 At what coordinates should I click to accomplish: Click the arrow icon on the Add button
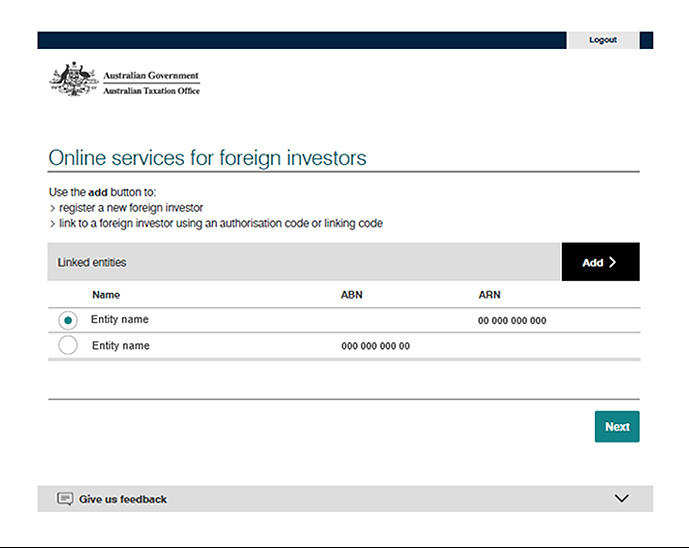tap(612, 262)
